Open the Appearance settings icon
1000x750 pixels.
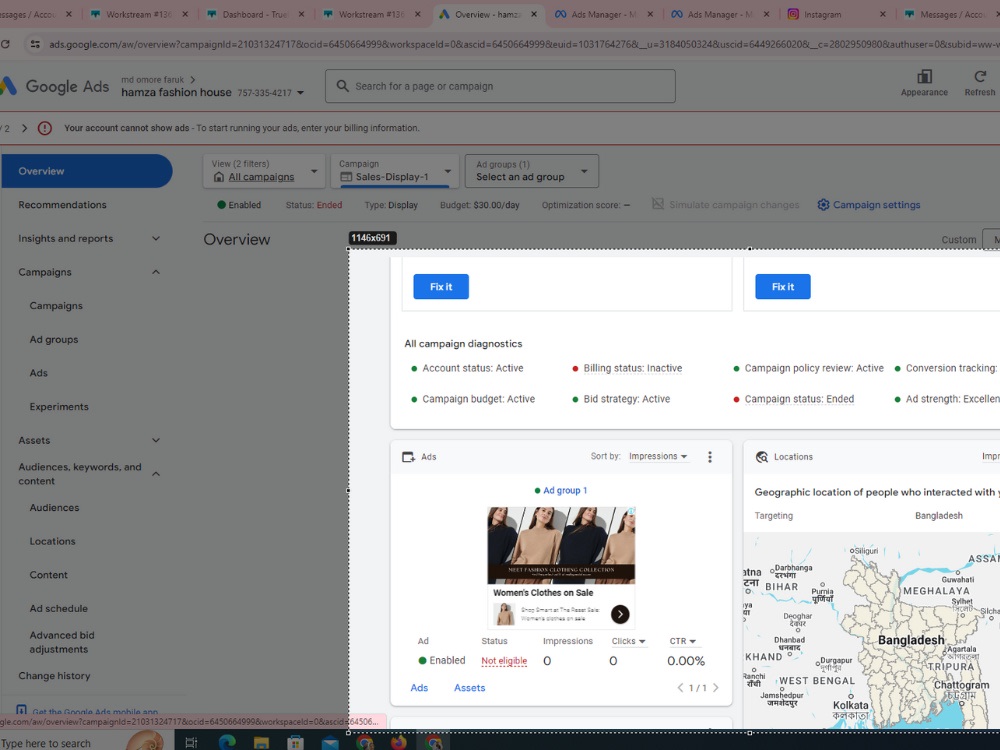click(x=924, y=77)
